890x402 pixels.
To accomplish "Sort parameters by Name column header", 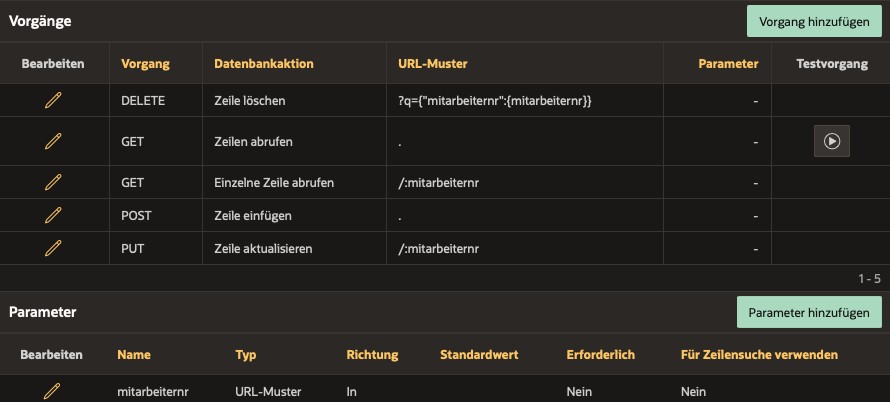I will [134, 355].
